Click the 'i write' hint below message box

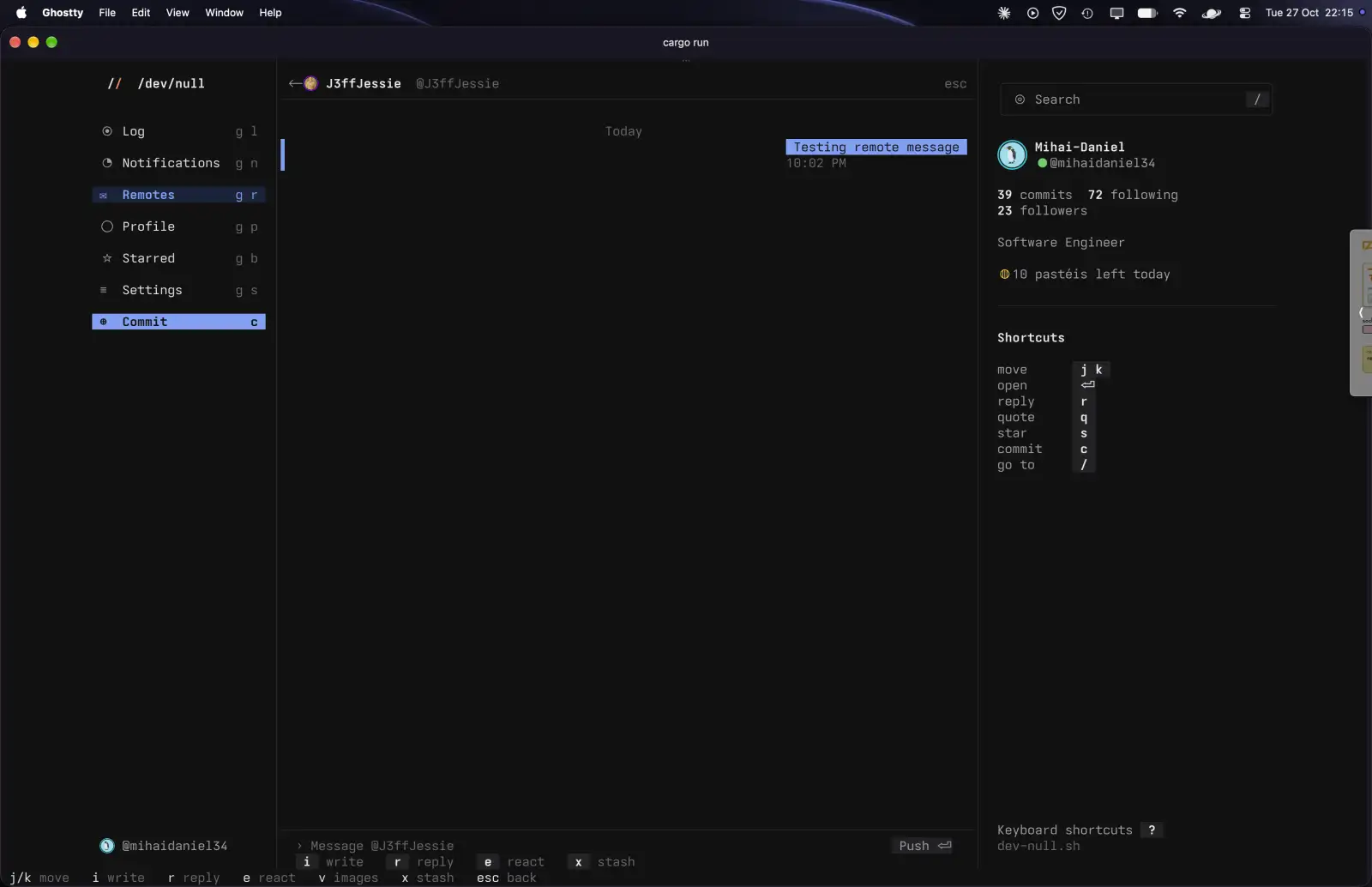click(332, 862)
